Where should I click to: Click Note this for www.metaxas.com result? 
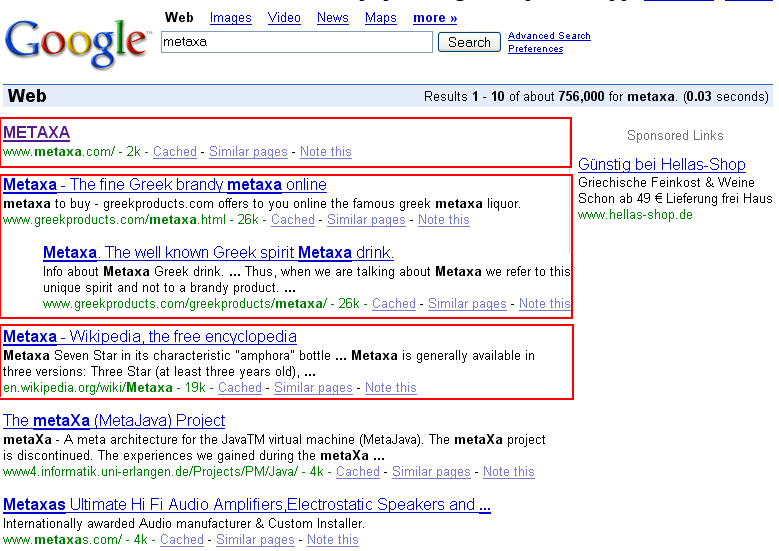pos(333,540)
